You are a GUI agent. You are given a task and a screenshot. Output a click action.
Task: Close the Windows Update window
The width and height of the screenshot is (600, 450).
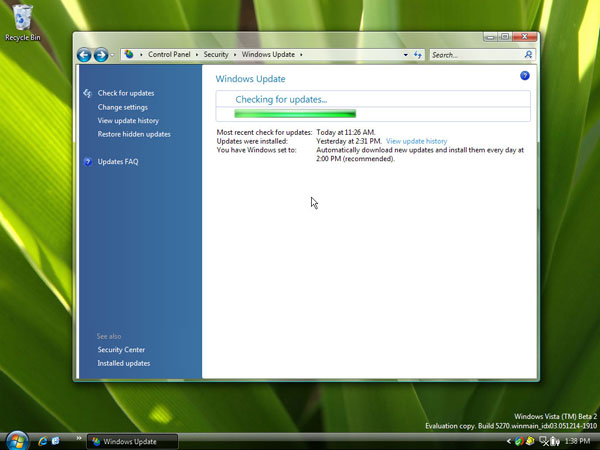(525, 37)
